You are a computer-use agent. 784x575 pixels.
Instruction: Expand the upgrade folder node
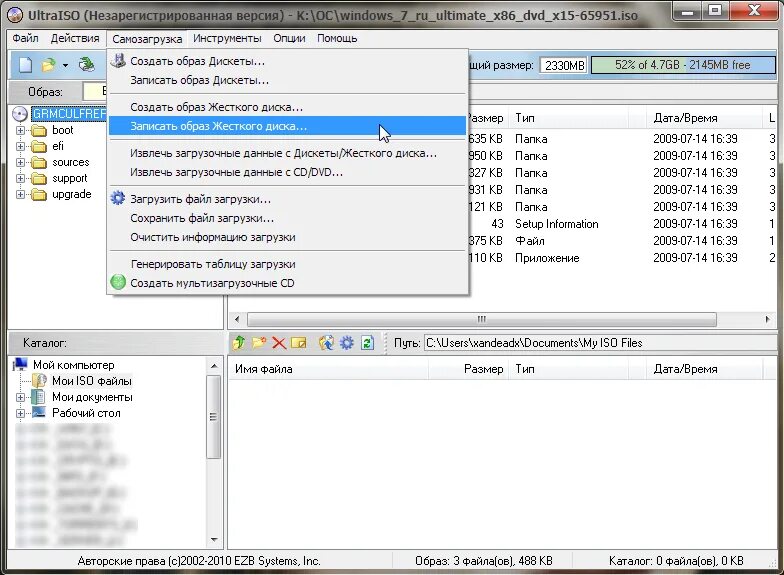(20, 194)
